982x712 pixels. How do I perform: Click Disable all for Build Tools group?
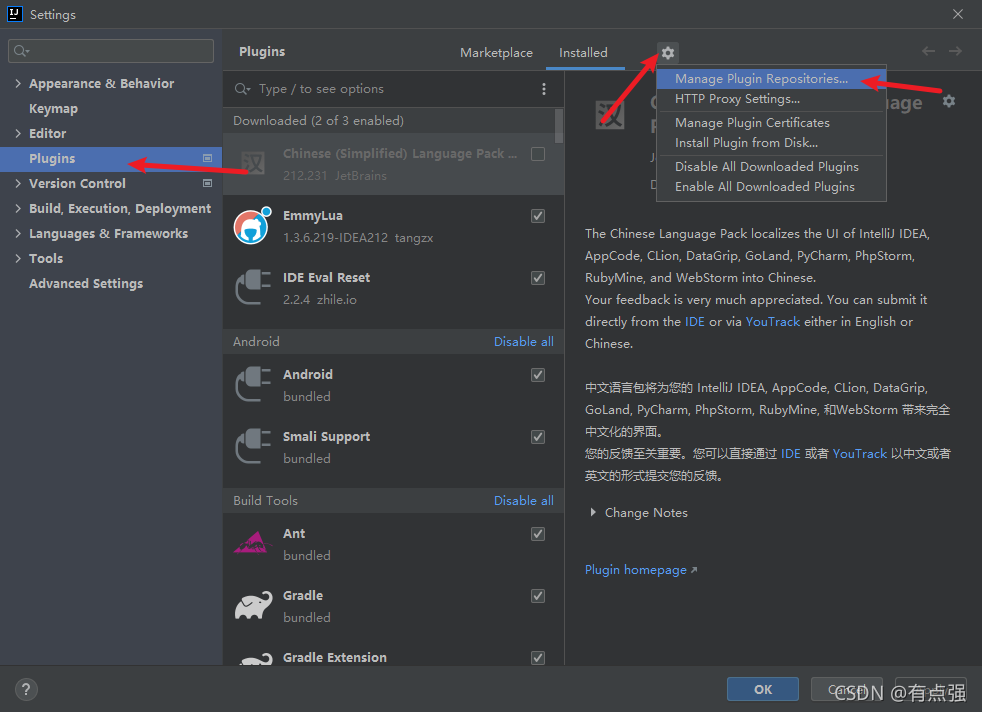[524, 501]
